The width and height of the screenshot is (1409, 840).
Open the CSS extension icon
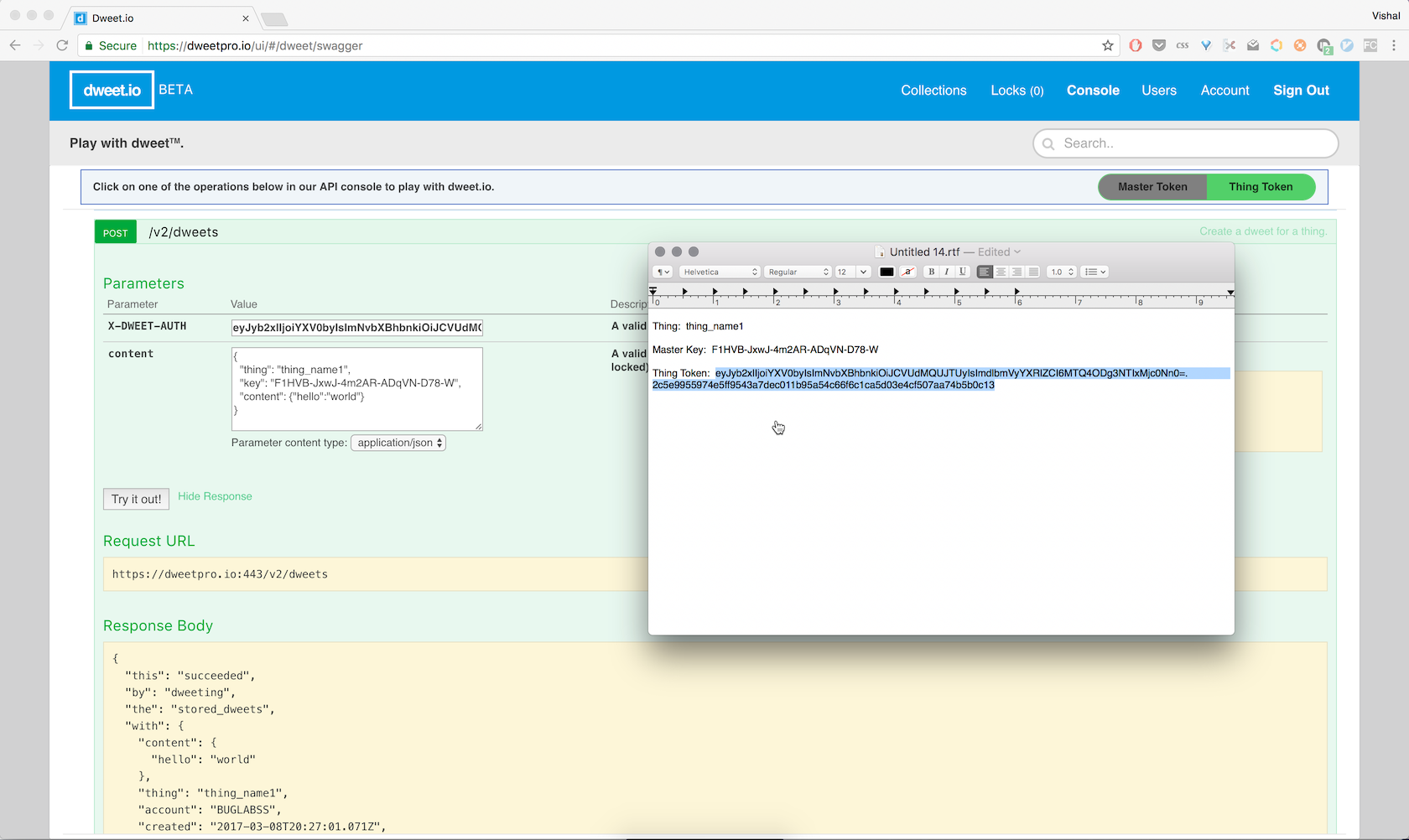point(1183,45)
